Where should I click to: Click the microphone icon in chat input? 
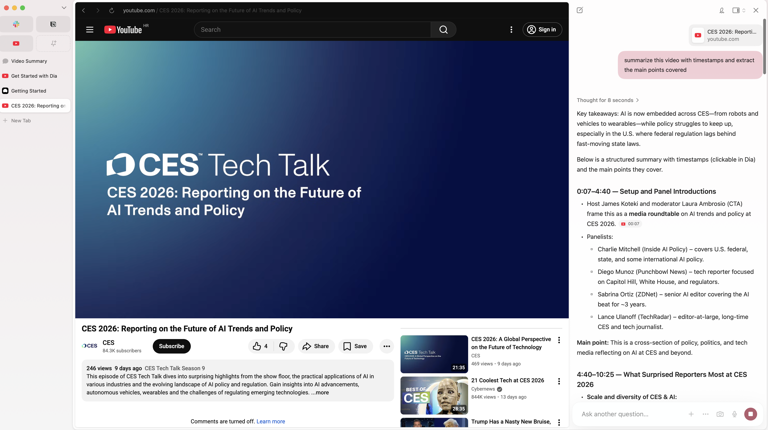point(734,414)
